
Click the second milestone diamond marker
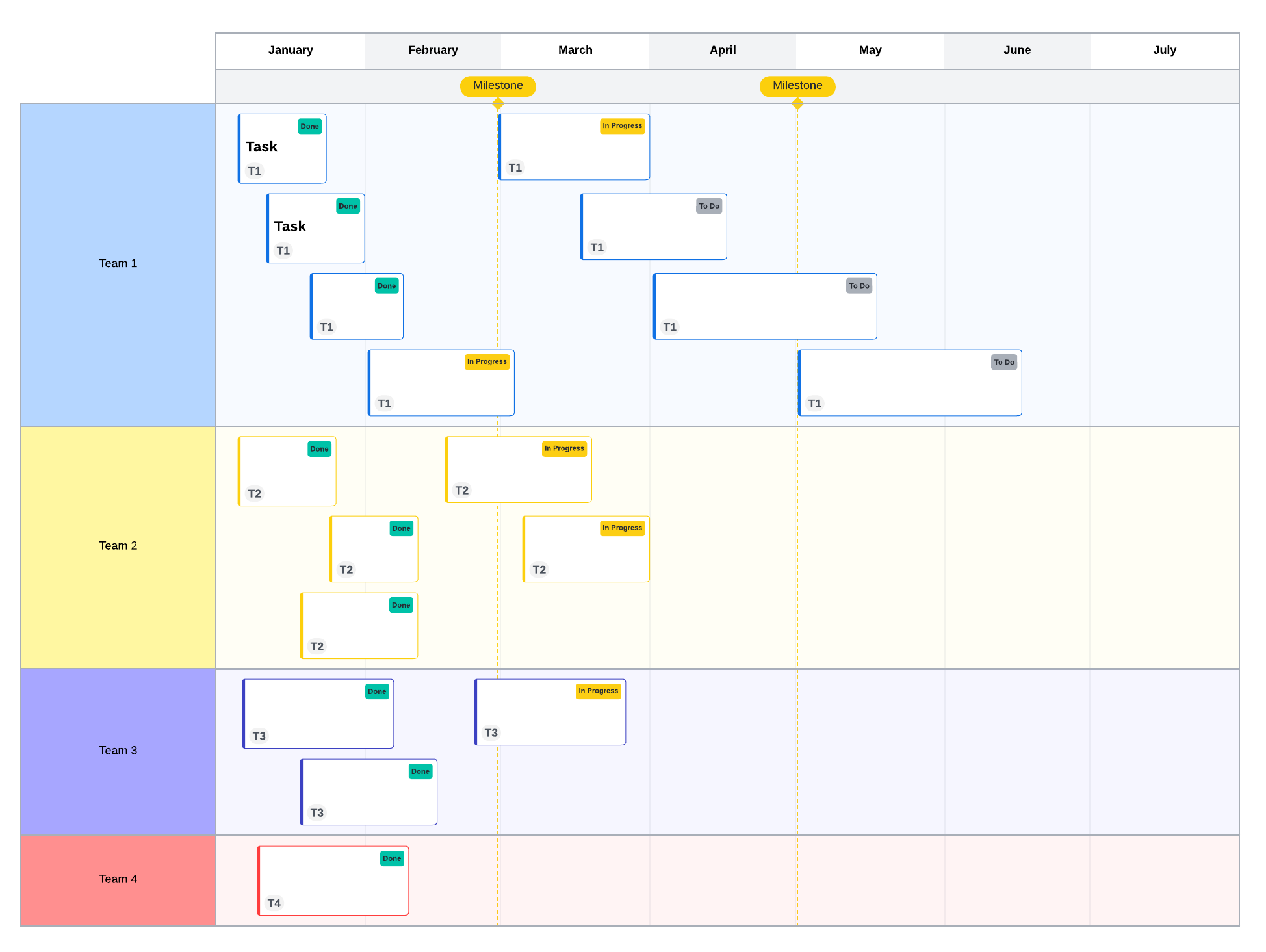[797, 103]
